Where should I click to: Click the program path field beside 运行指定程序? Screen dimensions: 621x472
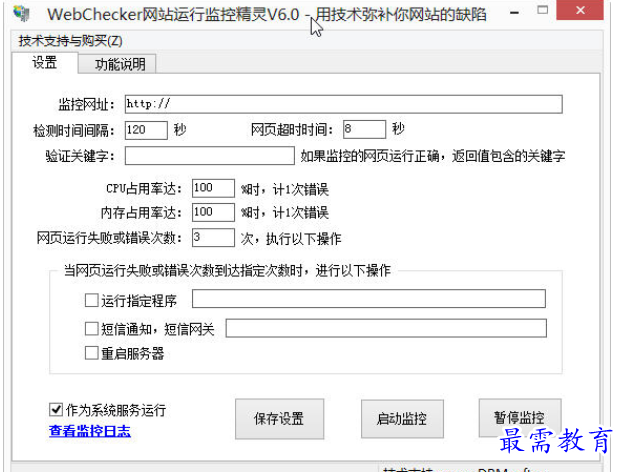click(x=369, y=299)
